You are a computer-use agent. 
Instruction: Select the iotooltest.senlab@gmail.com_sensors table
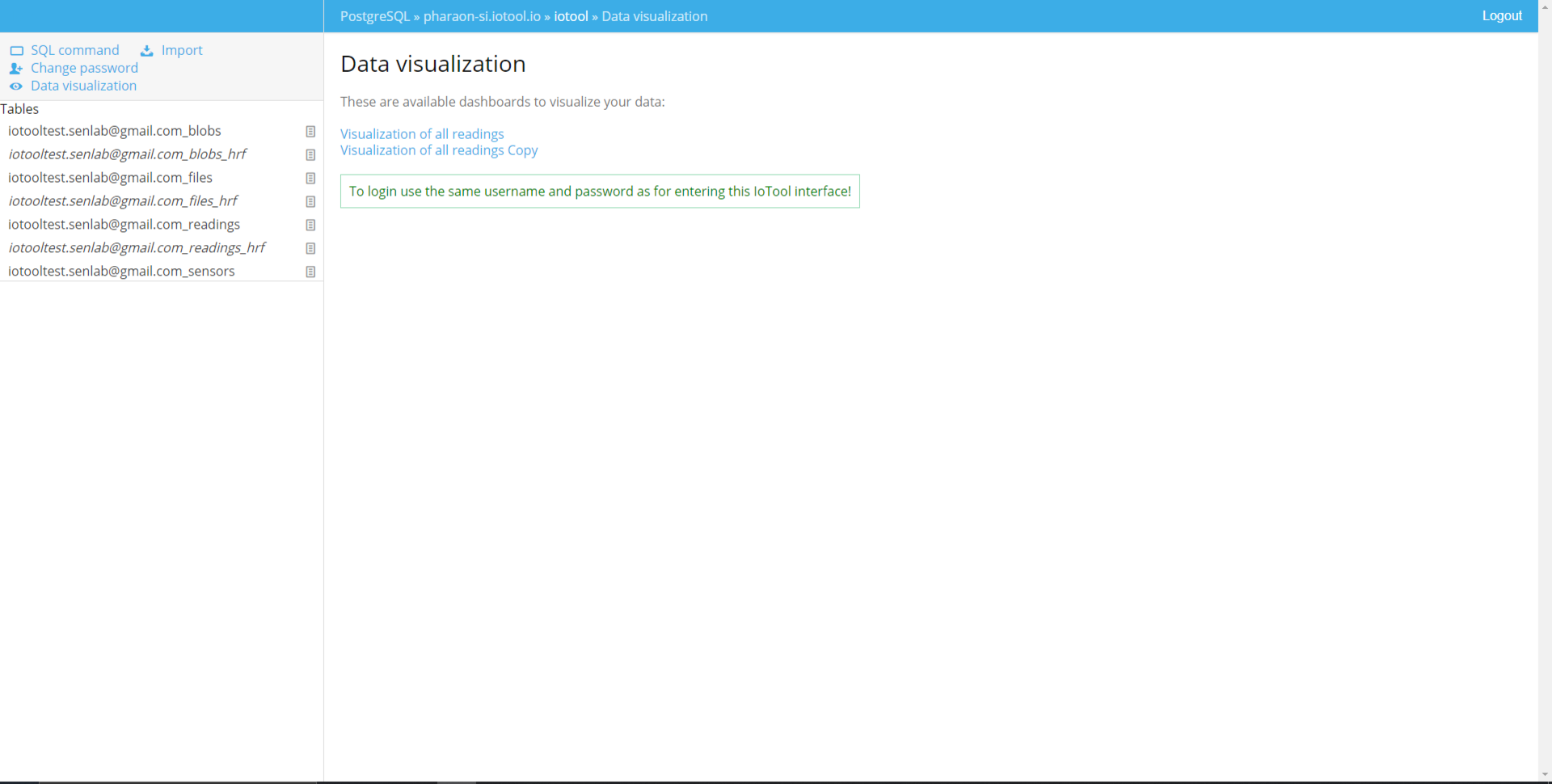click(121, 272)
